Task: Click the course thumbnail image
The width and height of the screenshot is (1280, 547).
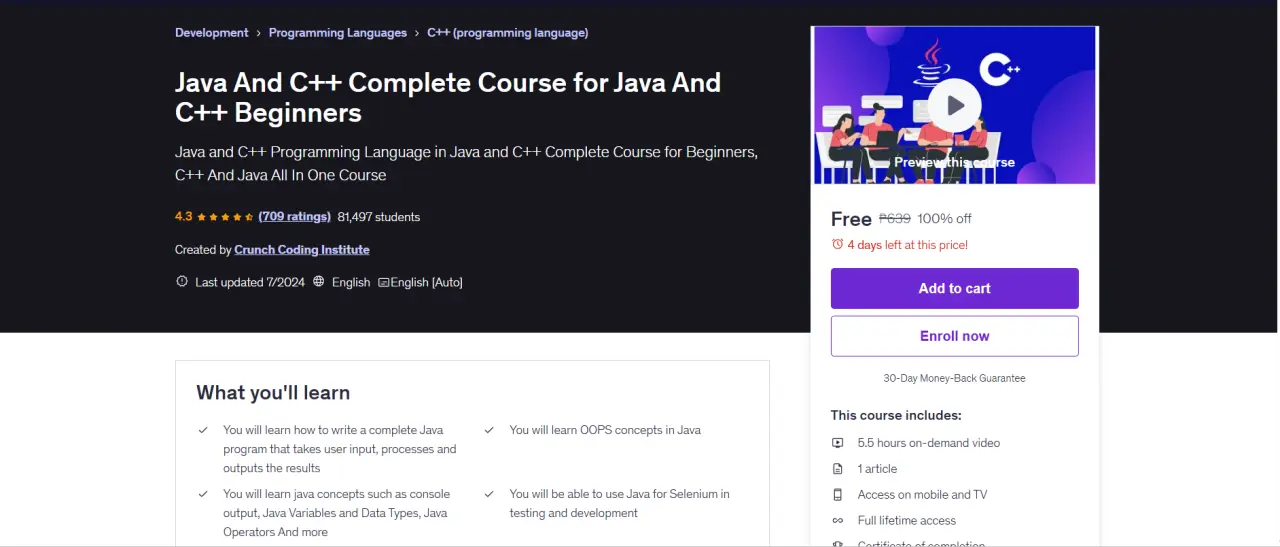Action: pos(955,105)
